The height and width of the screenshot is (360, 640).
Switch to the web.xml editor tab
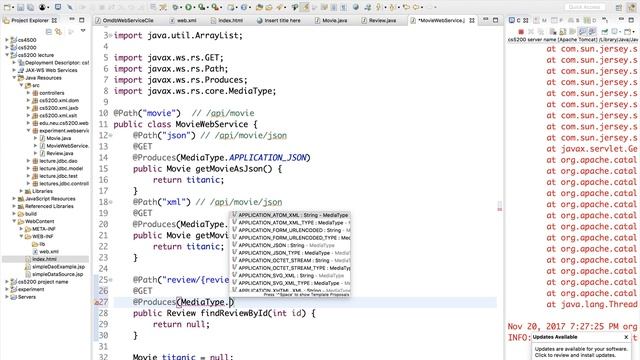(183, 20)
